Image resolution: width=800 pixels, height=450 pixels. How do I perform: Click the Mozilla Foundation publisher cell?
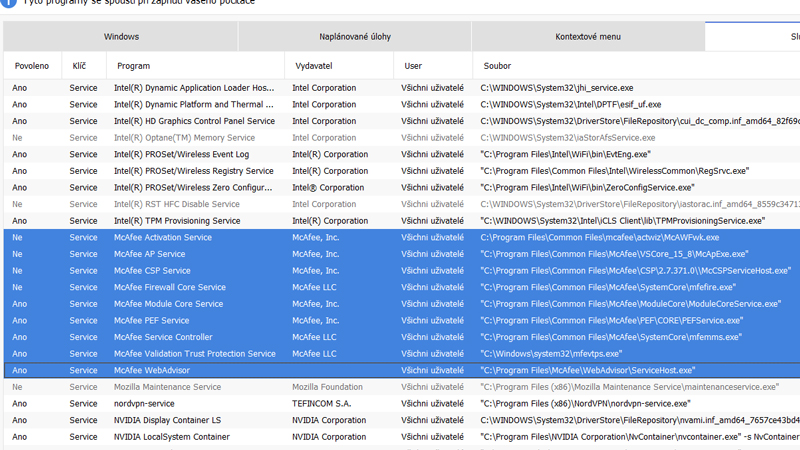(x=327, y=387)
